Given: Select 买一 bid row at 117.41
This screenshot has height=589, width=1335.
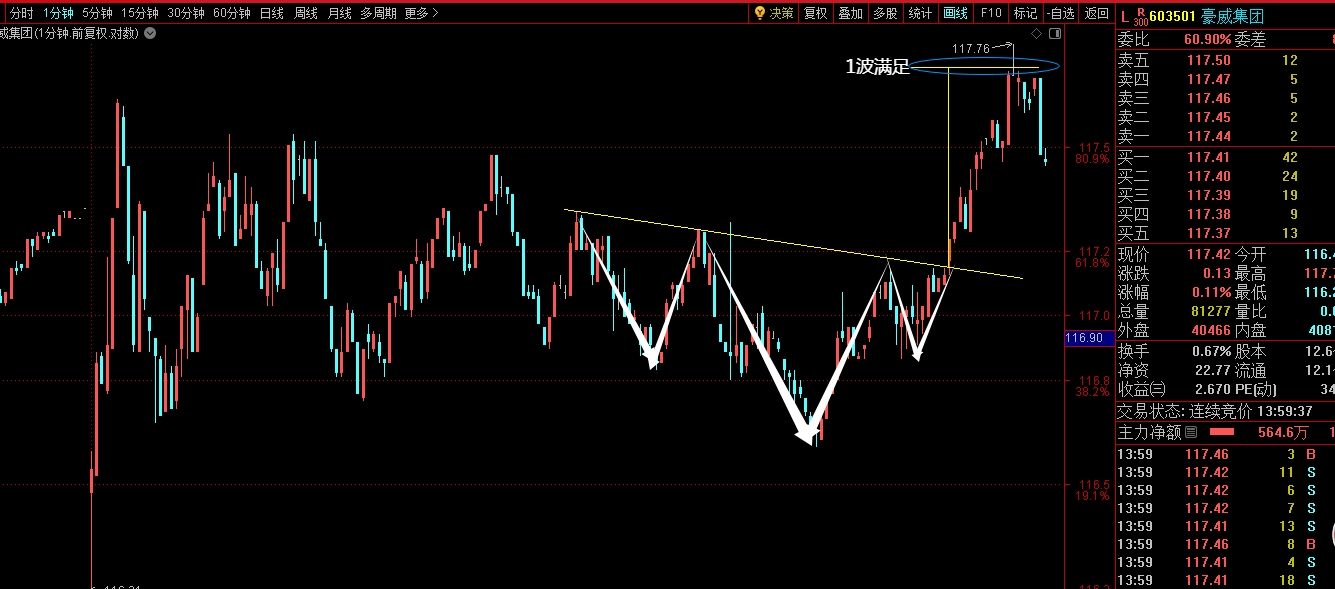Looking at the screenshot, I should [x=1225, y=157].
